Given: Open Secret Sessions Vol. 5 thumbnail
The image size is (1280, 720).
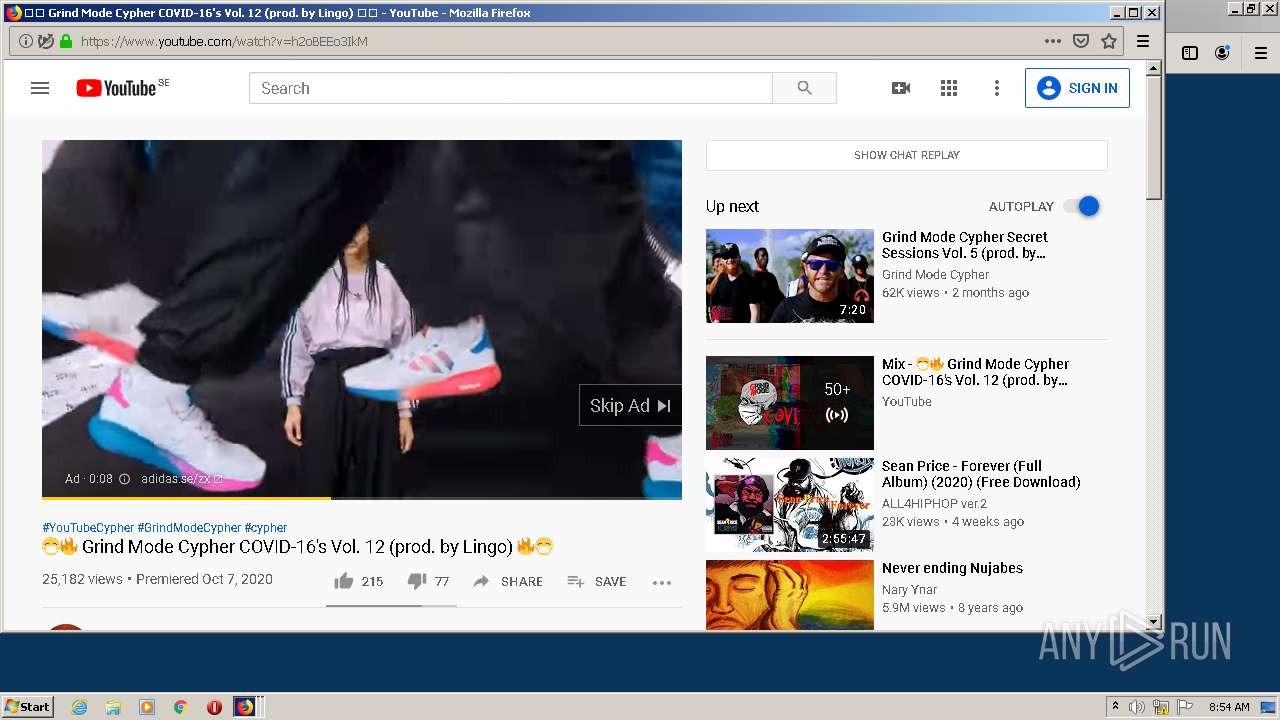Looking at the screenshot, I should pyautogui.click(x=790, y=276).
